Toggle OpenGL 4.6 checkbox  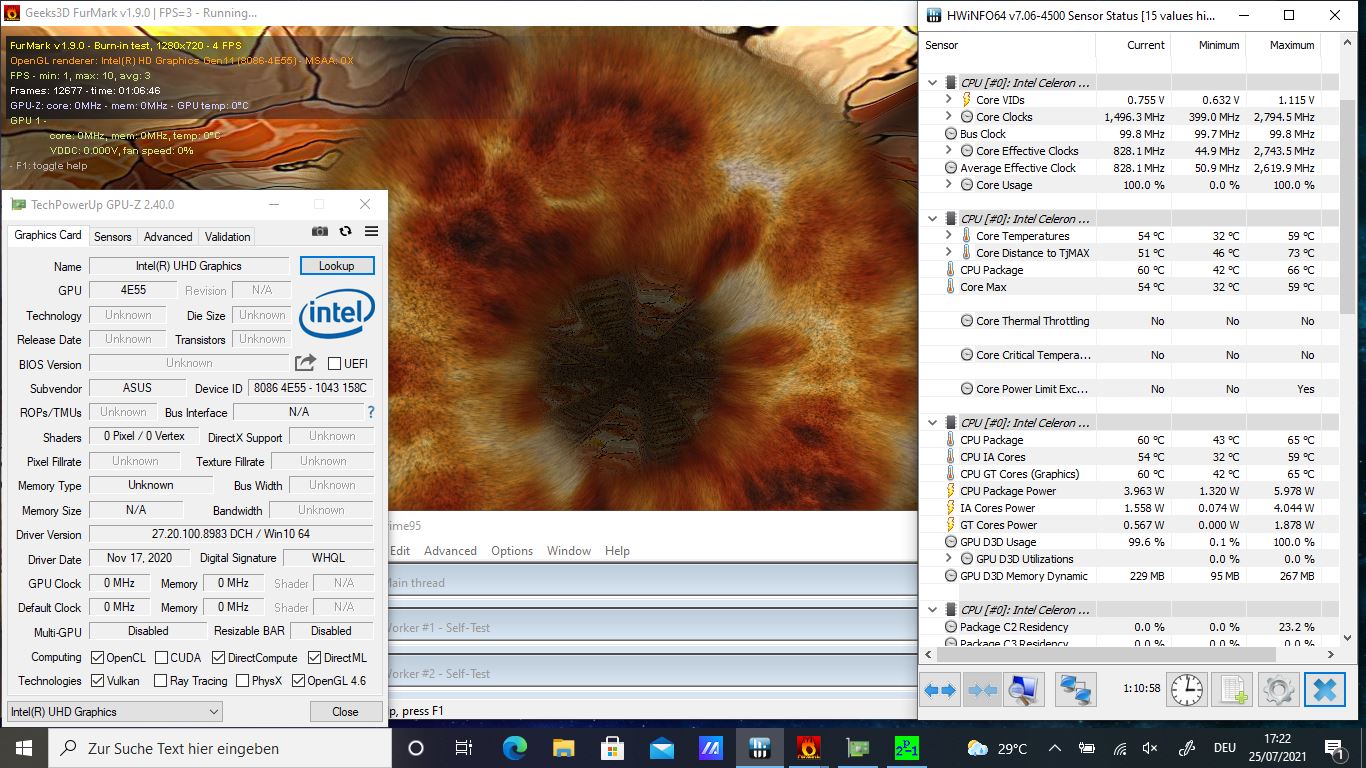coord(298,680)
